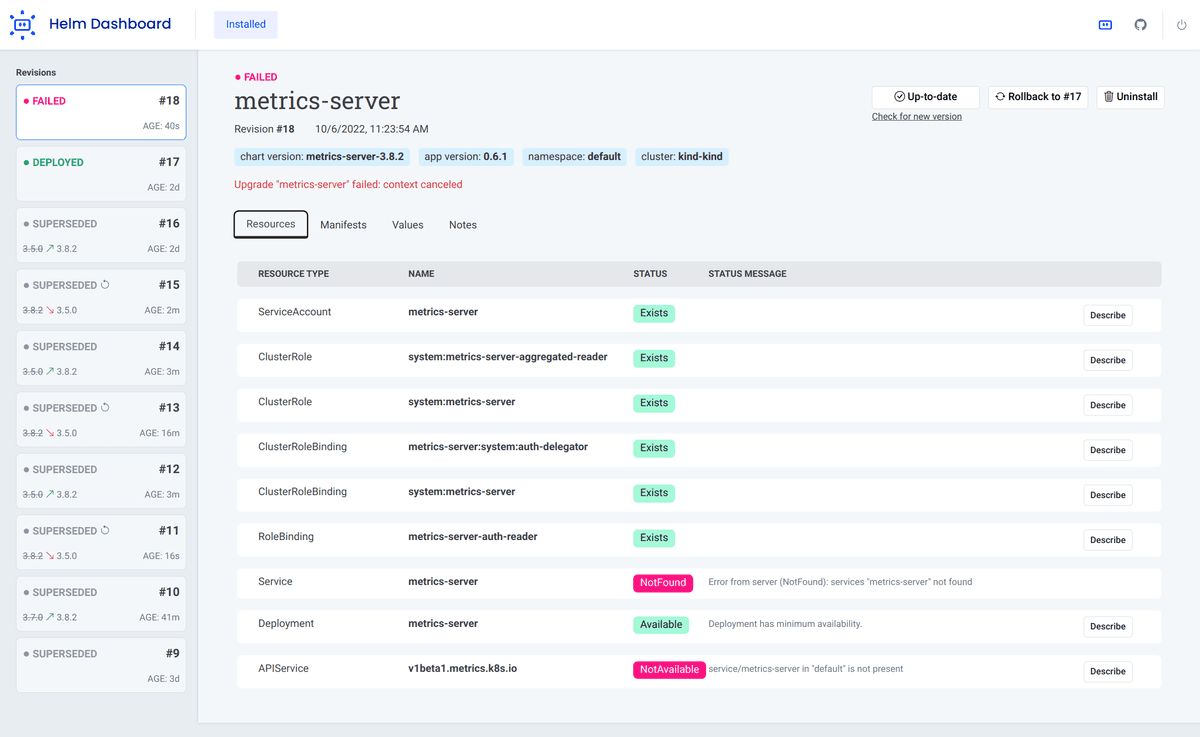Click name v1beta1.metrics.k8s.io
The width and height of the screenshot is (1200, 737).
point(462,667)
